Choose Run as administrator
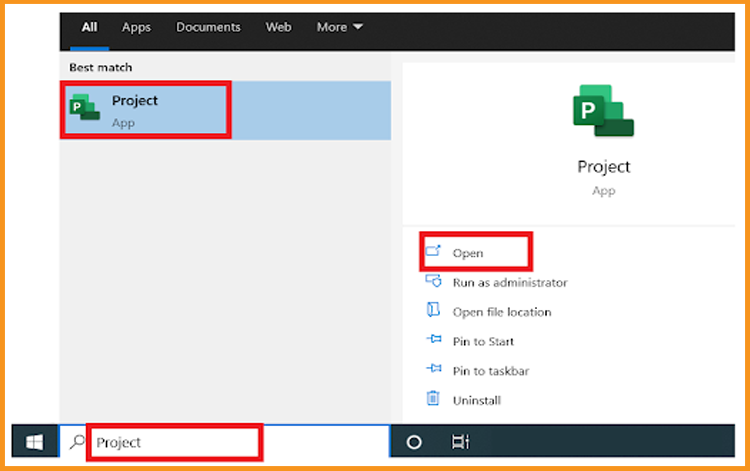The image size is (750, 471). click(510, 283)
